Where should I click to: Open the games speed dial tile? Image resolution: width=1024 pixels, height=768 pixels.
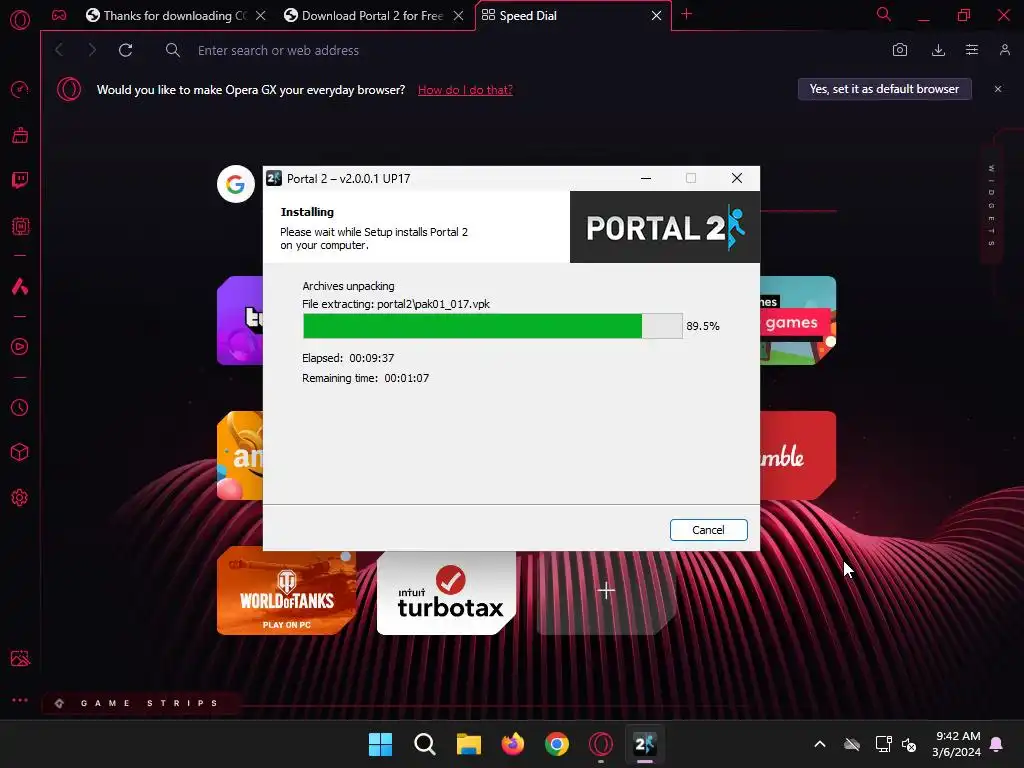(798, 321)
